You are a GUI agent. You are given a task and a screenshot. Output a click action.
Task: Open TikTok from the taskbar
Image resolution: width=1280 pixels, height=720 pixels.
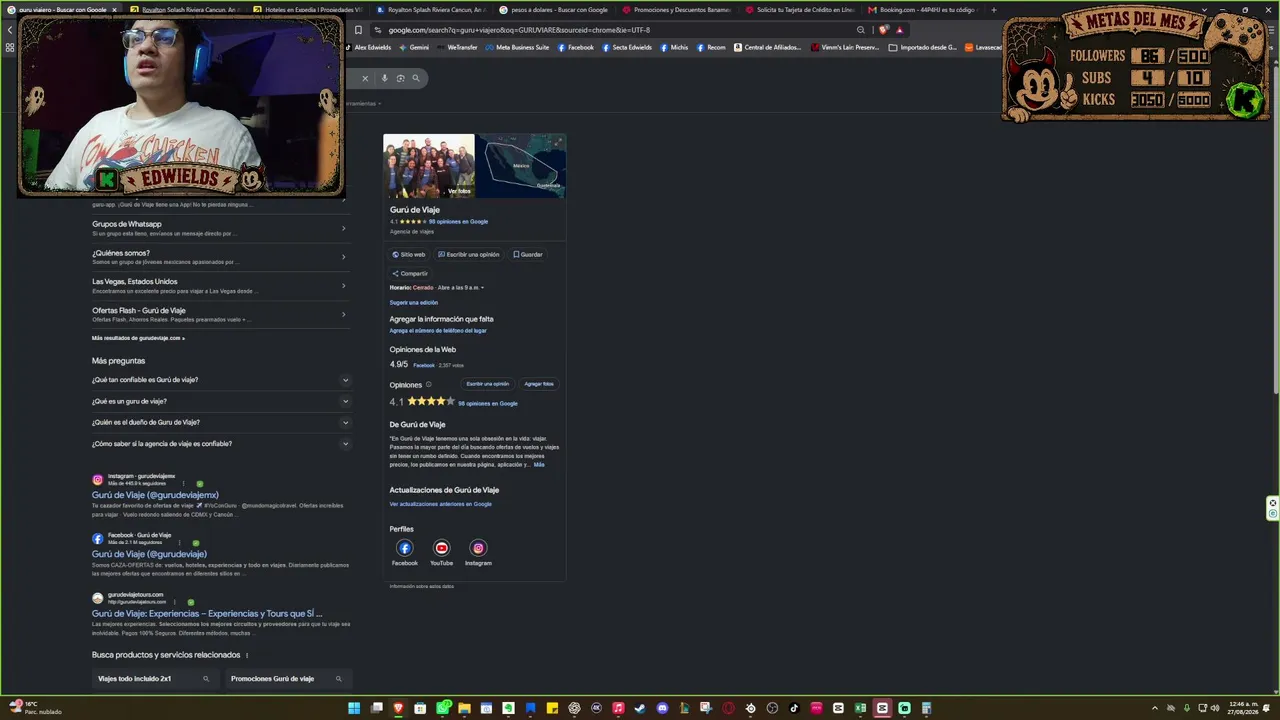794,708
